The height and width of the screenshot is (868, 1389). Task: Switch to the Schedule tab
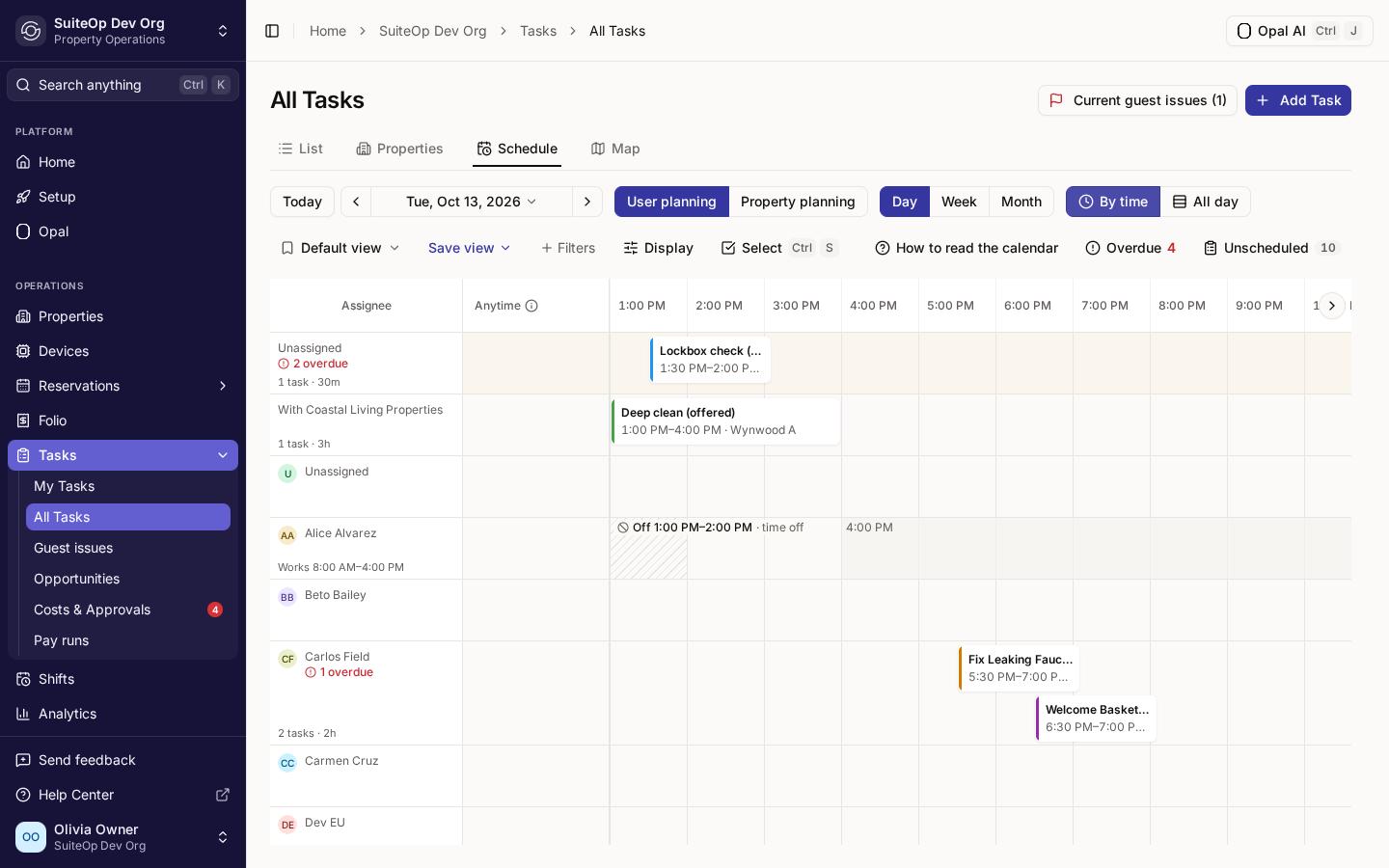(x=517, y=149)
